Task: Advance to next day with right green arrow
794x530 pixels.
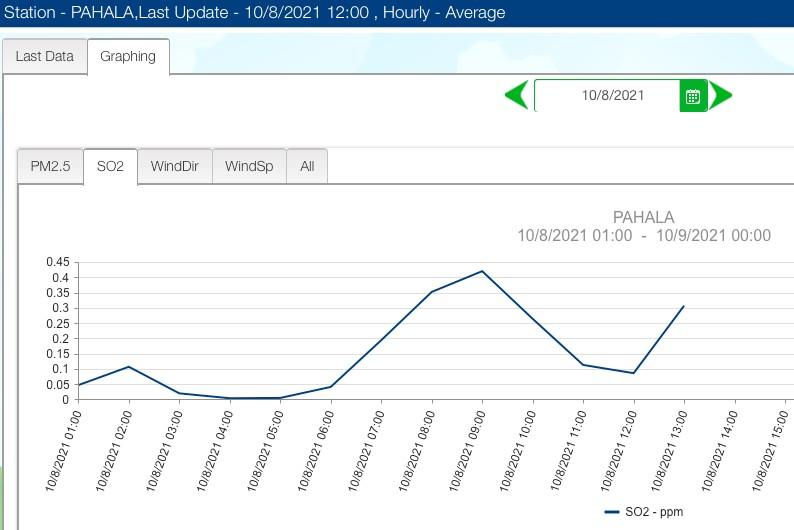Action: pos(721,96)
